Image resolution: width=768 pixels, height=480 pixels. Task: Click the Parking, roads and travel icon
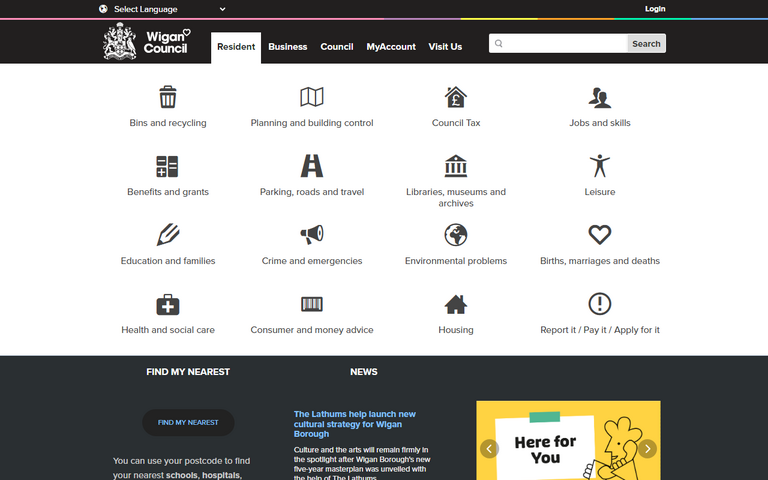(312, 166)
